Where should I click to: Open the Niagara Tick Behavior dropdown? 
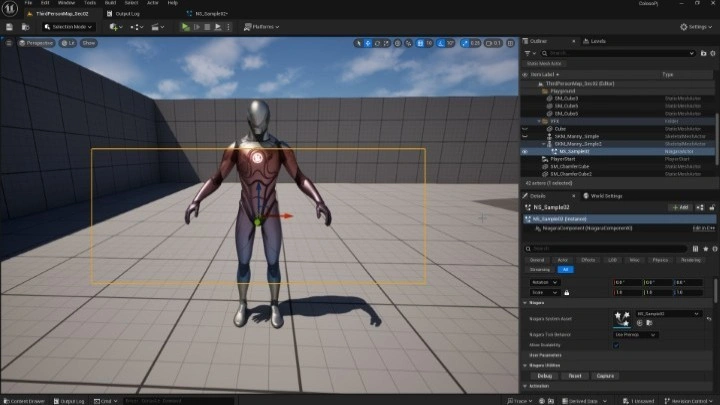tap(636, 334)
